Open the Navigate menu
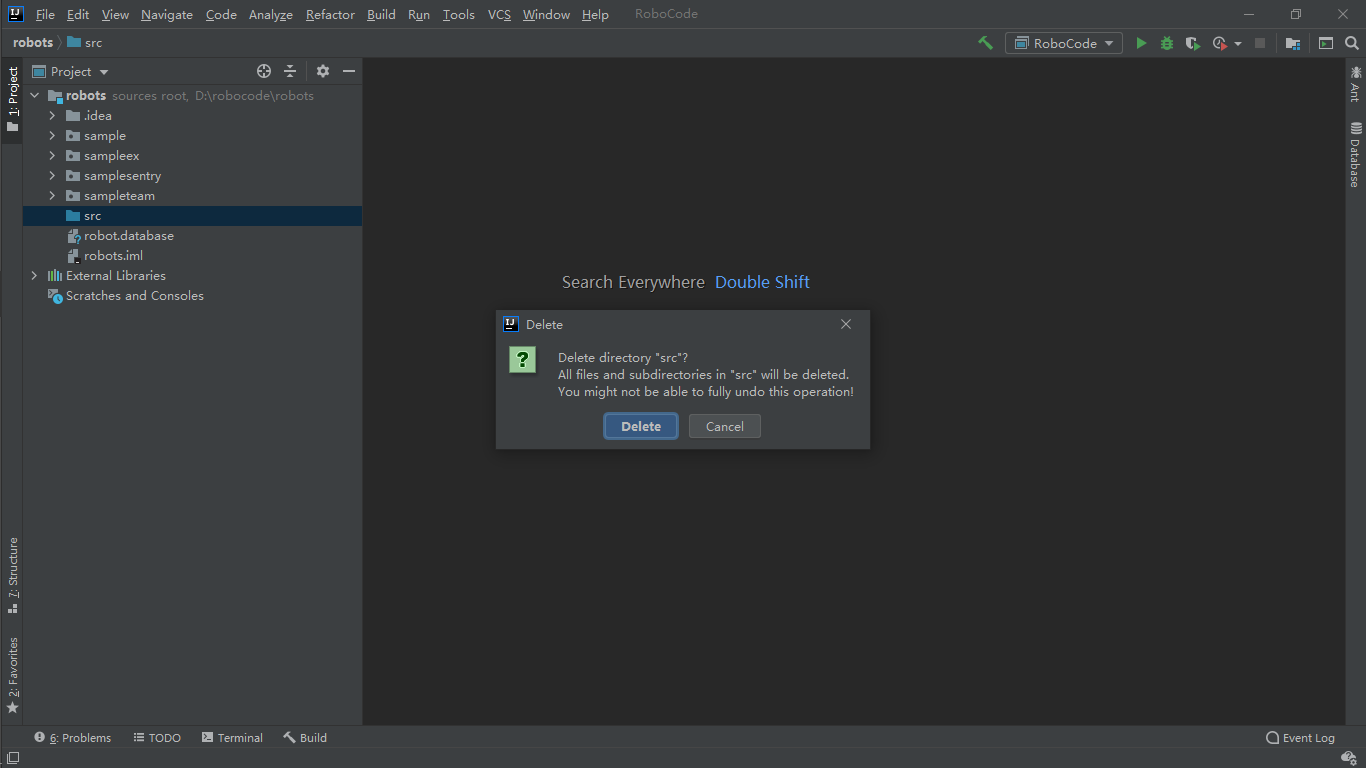1366x768 pixels. tap(167, 14)
